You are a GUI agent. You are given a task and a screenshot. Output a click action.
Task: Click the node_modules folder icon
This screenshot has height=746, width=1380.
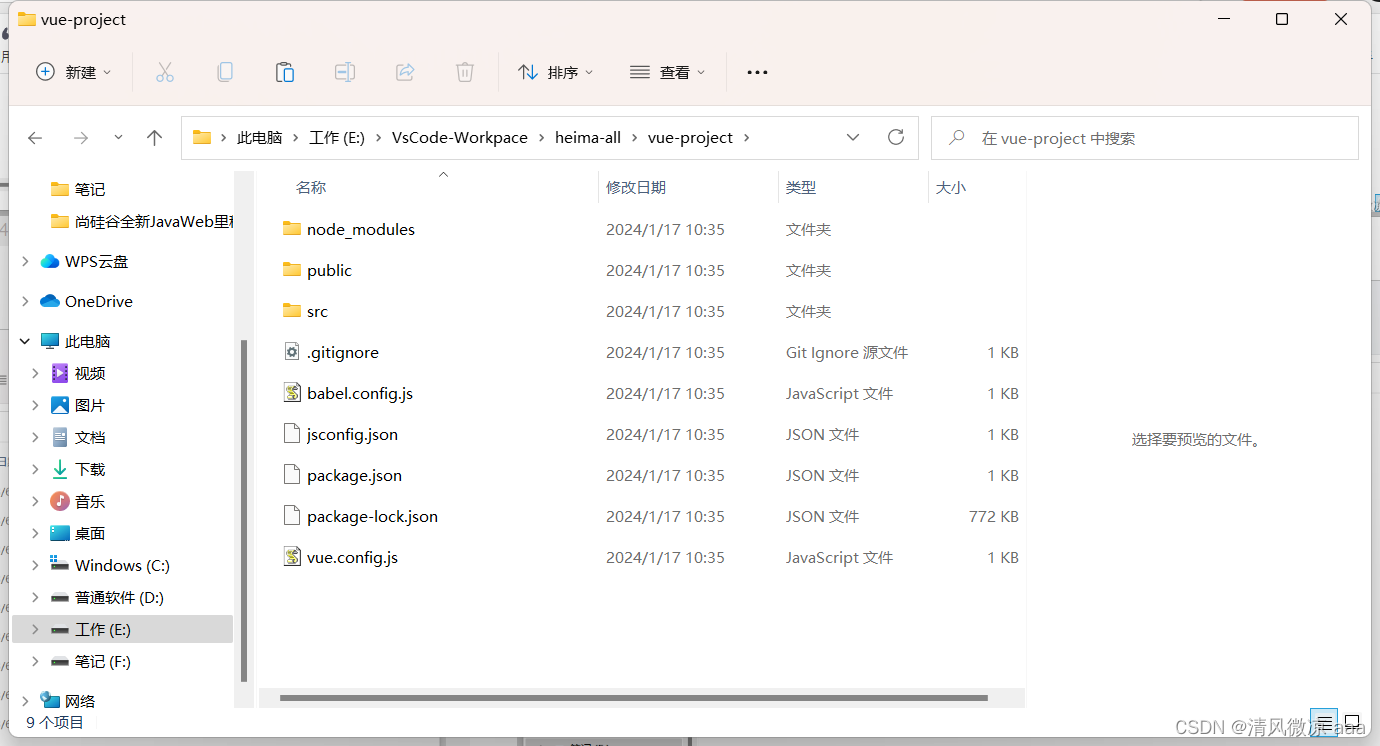pyautogui.click(x=292, y=229)
